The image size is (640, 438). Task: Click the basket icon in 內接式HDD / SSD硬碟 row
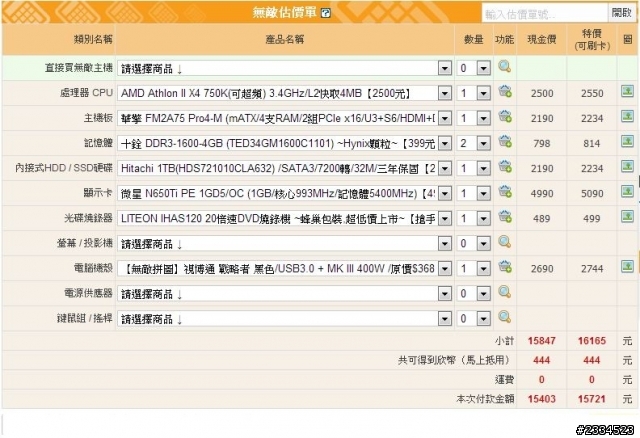click(505, 167)
